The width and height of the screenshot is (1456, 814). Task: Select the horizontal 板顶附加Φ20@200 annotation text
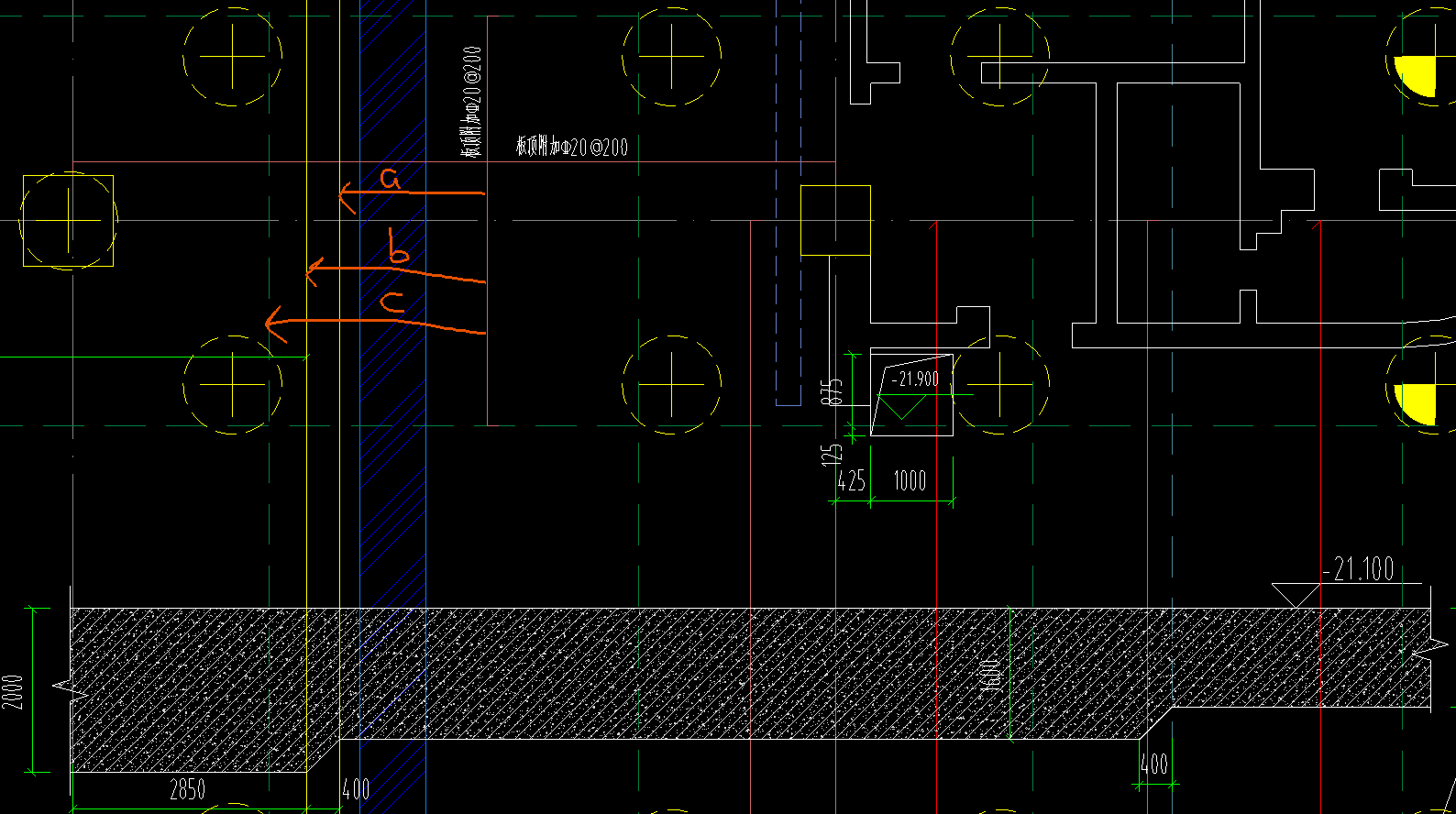pos(572,147)
